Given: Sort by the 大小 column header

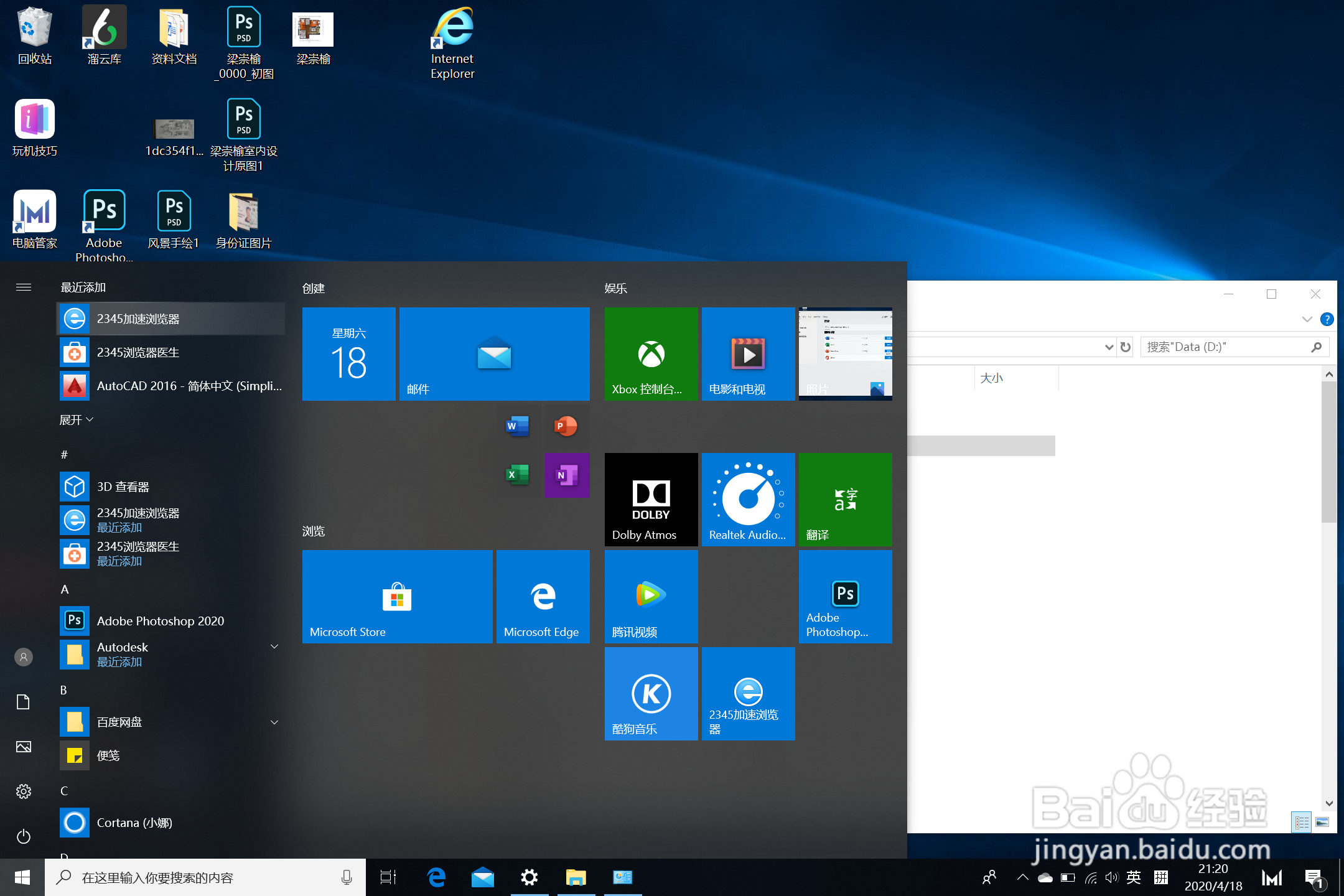Looking at the screenshot, I should point(1015,378).
